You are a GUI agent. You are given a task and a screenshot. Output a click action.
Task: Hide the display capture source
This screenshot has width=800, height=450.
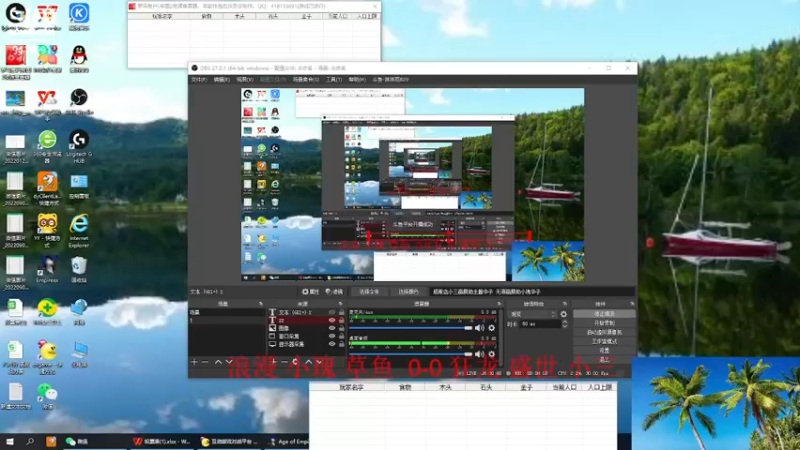pyautogui.click(x=332, y=344)
